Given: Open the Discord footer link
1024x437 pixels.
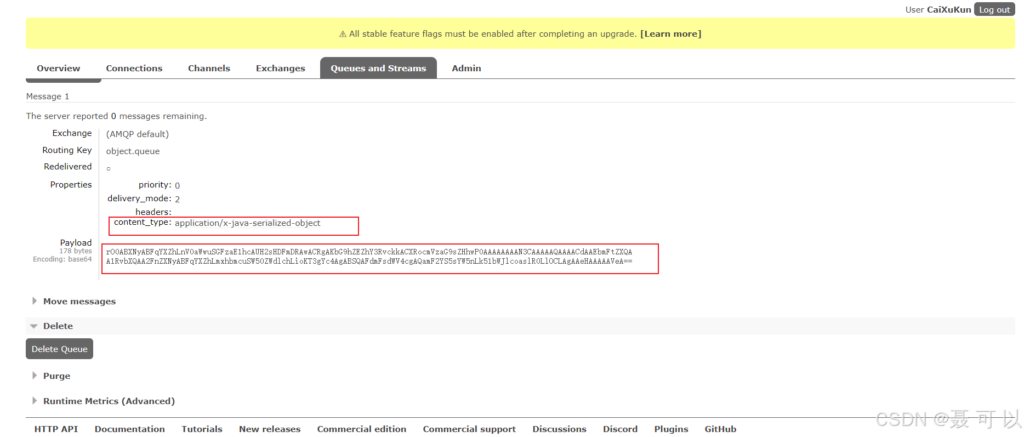Looking at the screenshot, I should tap(620, 429).
